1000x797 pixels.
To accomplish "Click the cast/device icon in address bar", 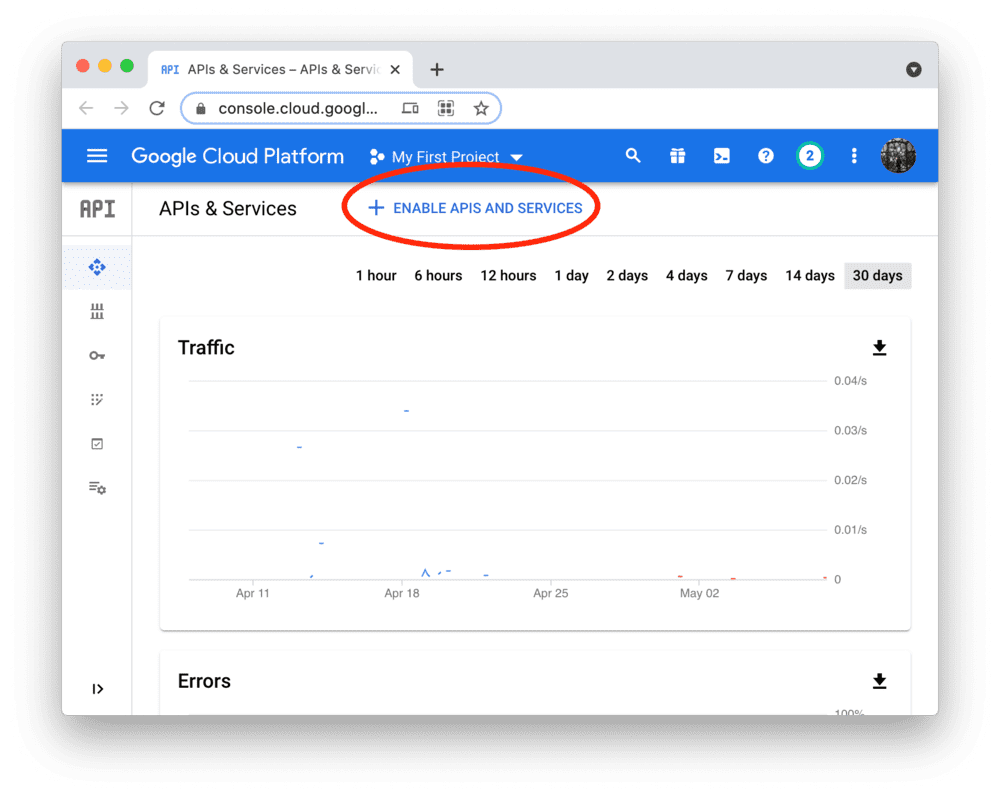I will [410, 108].
